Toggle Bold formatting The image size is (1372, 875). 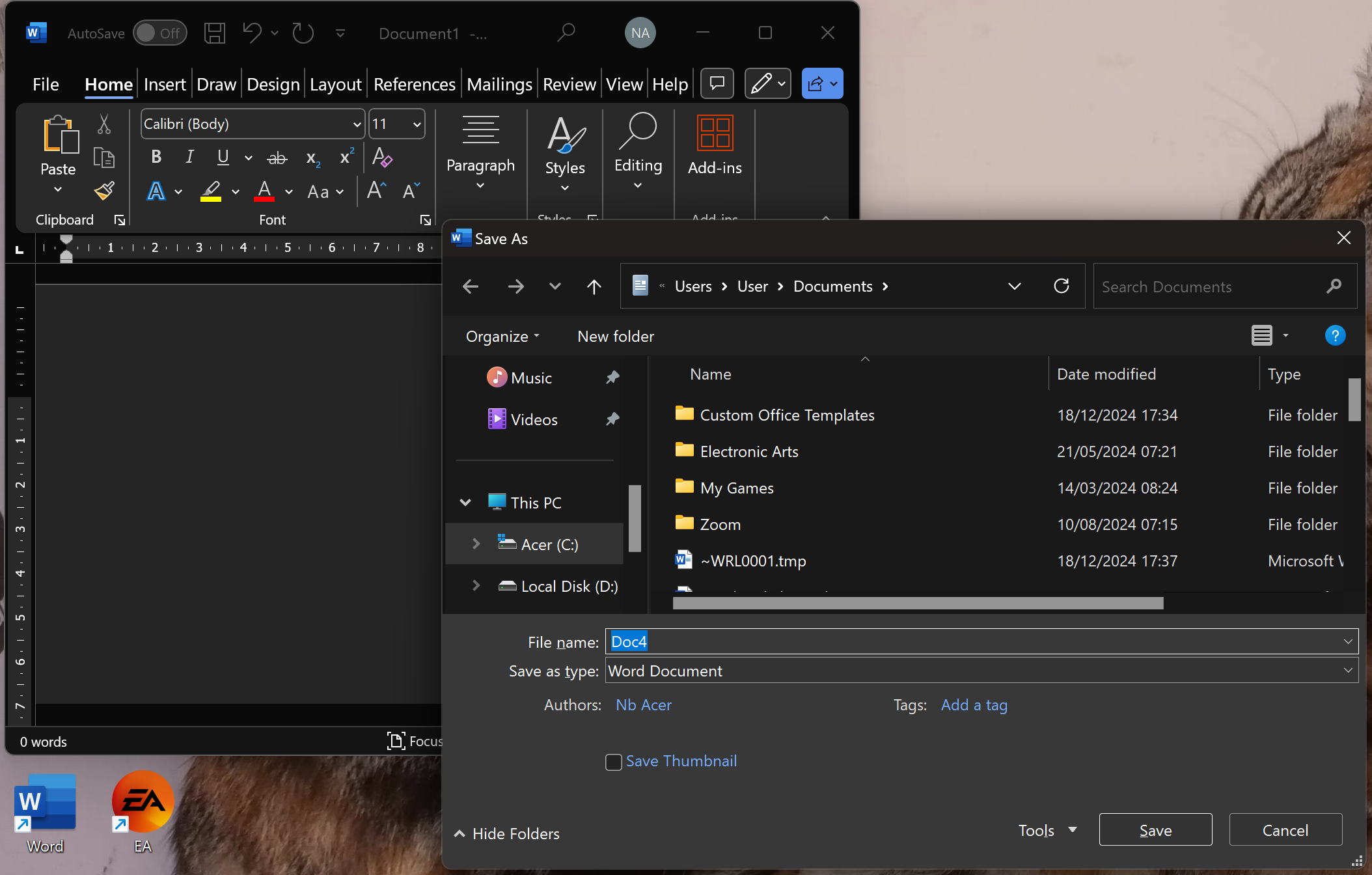pos(156,156)
